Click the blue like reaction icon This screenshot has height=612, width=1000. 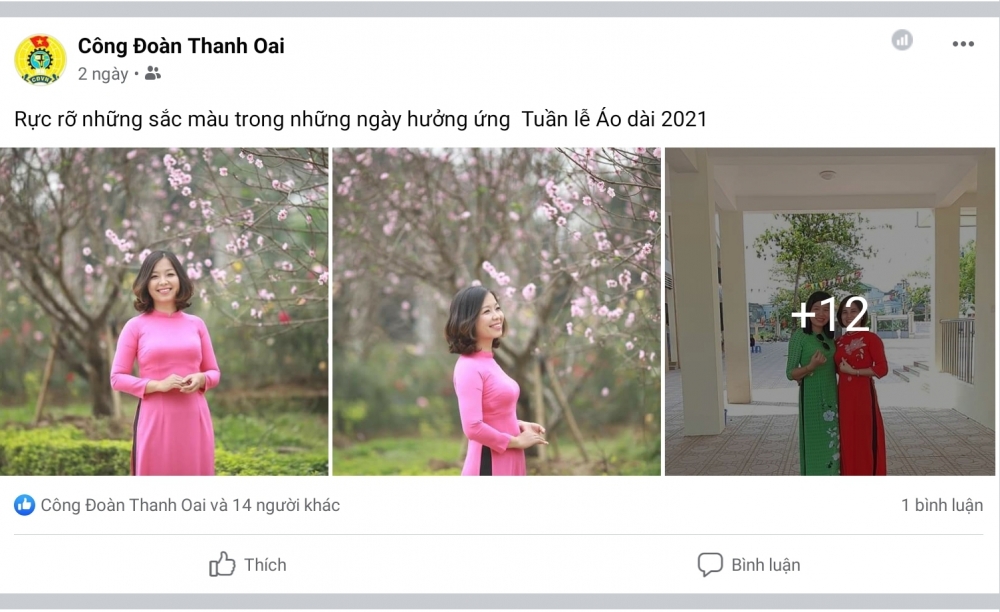(x=24, y=505)
